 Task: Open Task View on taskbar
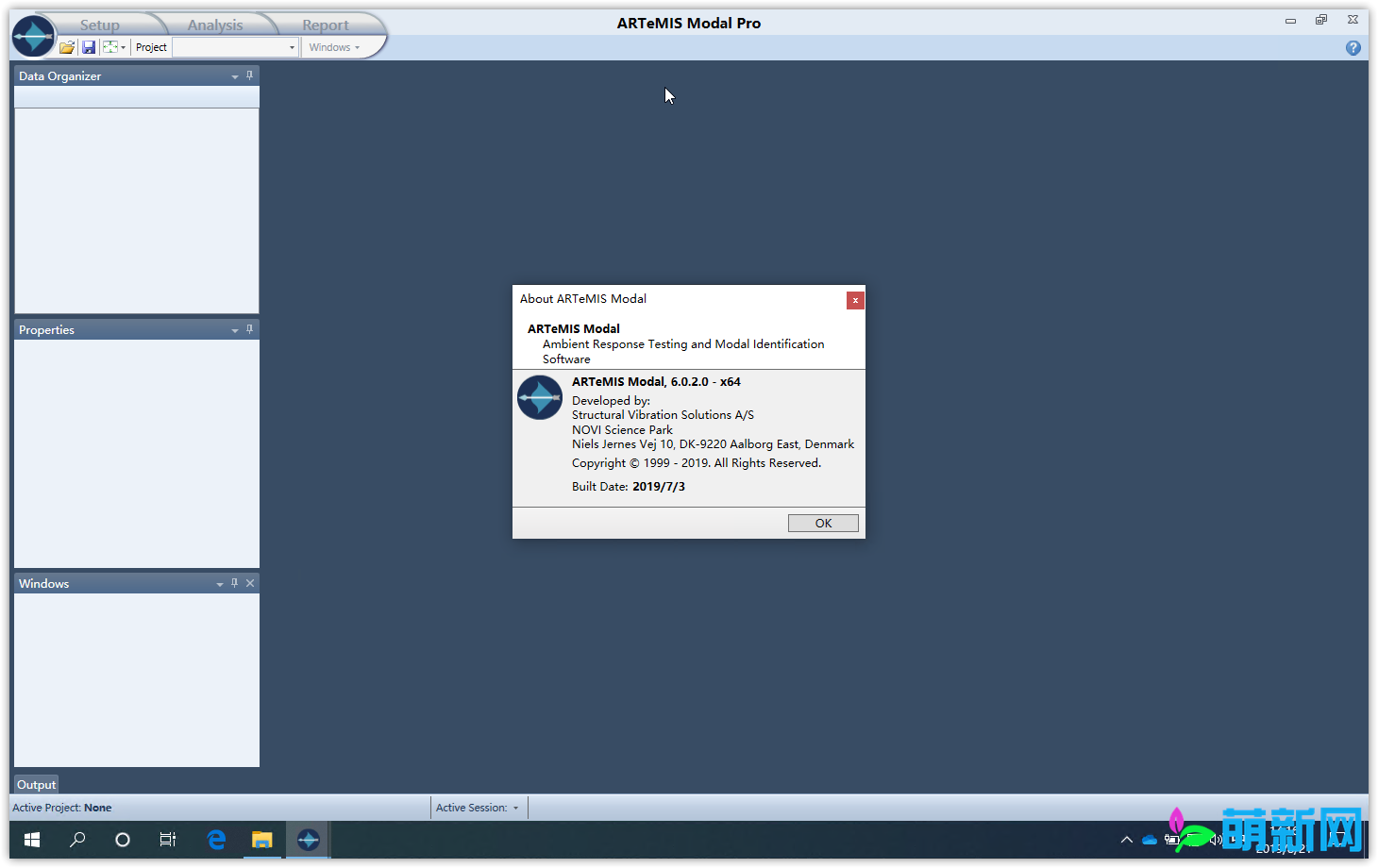168,840
